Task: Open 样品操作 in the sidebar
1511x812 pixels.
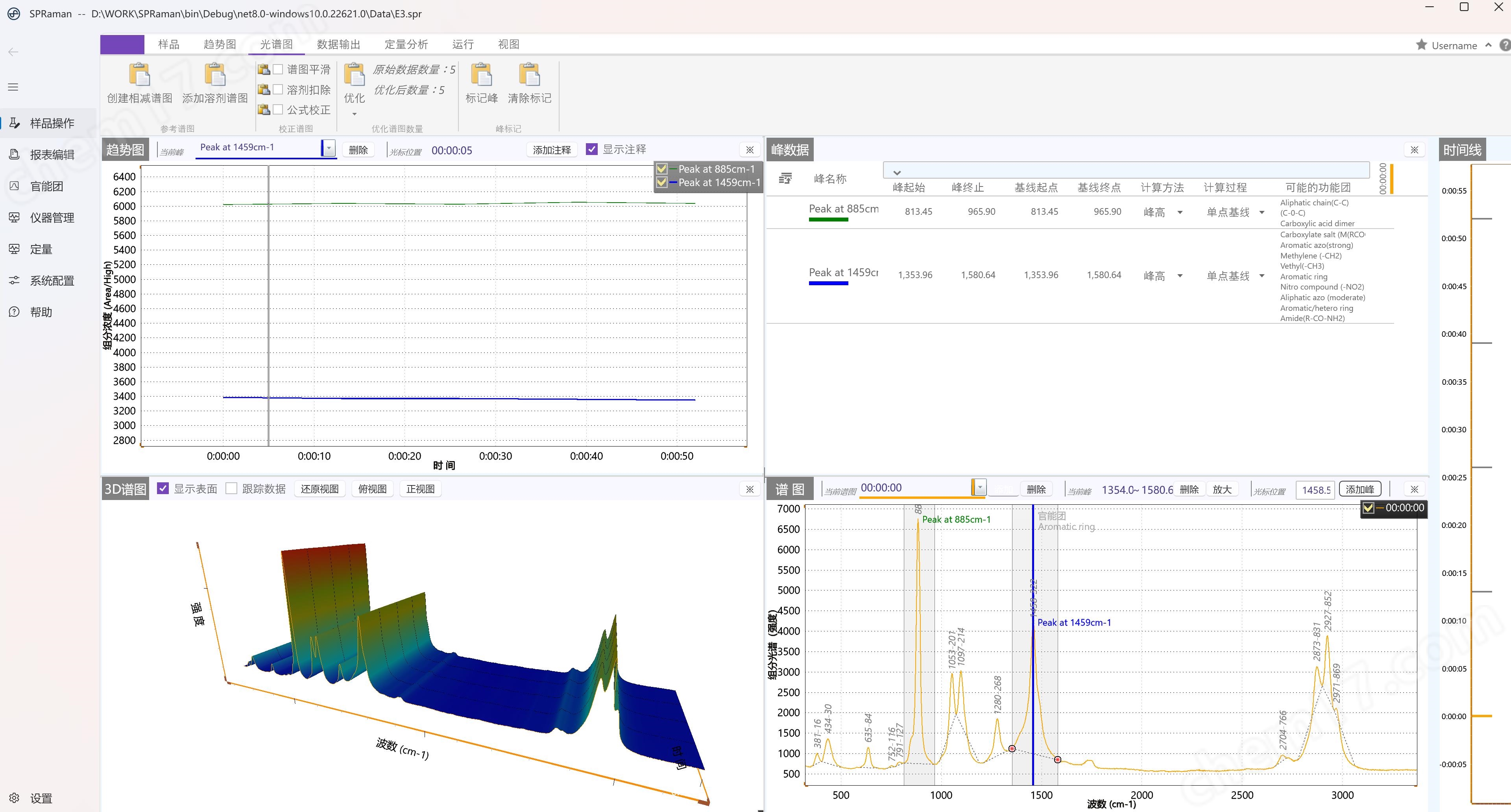Action: point(48,123)
